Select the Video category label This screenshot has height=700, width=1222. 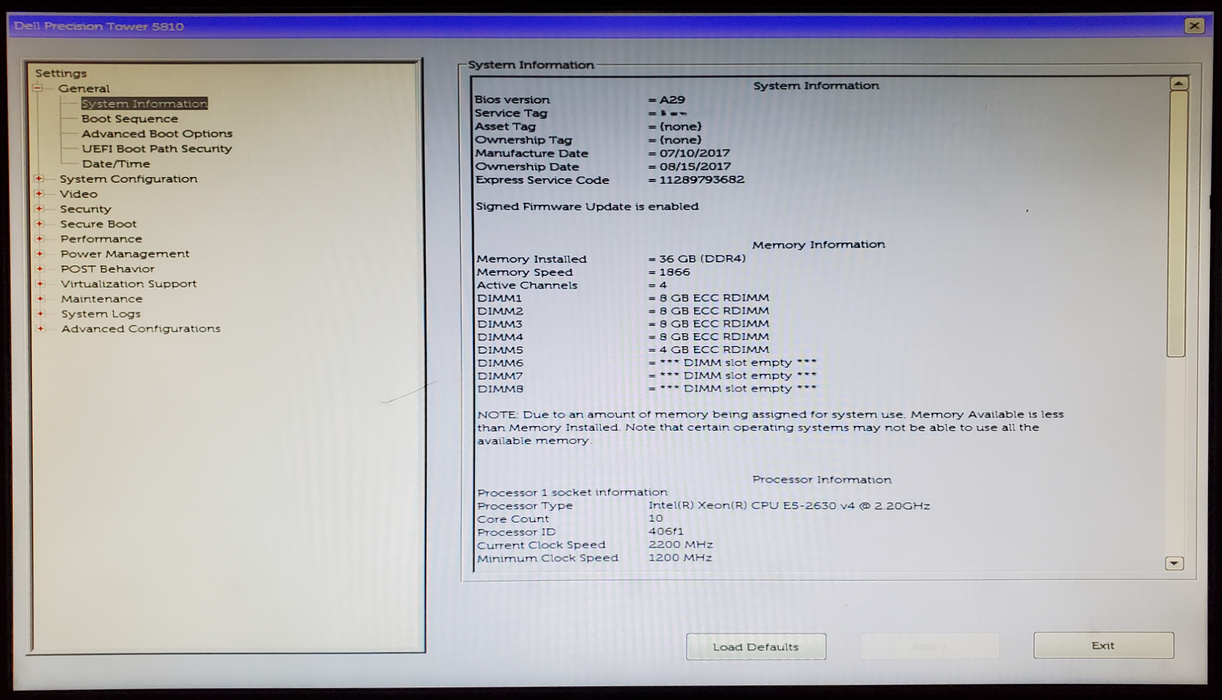point(79,194)
